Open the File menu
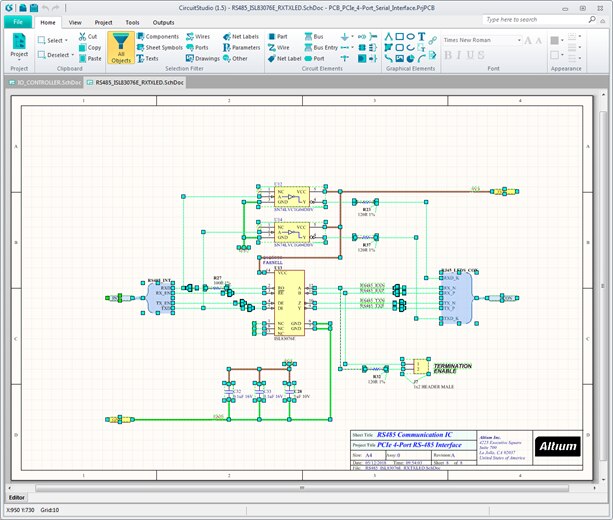 click(17, 20)
